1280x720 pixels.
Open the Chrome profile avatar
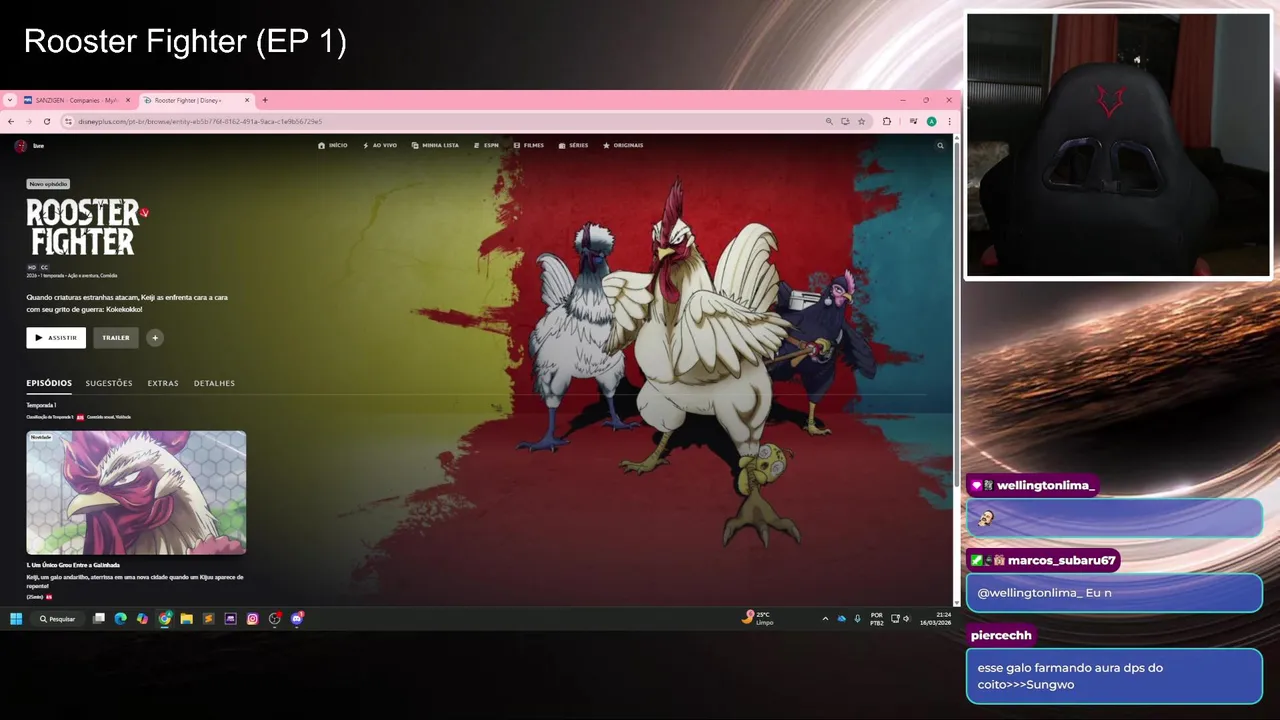click(x=931, y=121)
